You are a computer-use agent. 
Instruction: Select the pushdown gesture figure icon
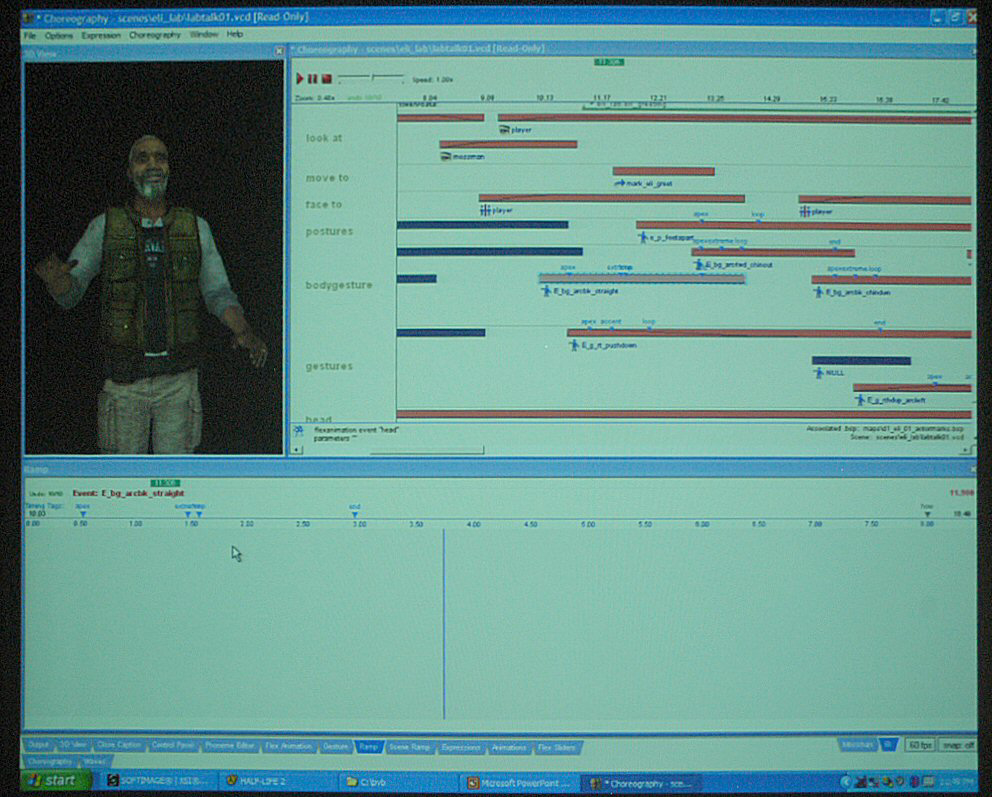pos(574,345)
